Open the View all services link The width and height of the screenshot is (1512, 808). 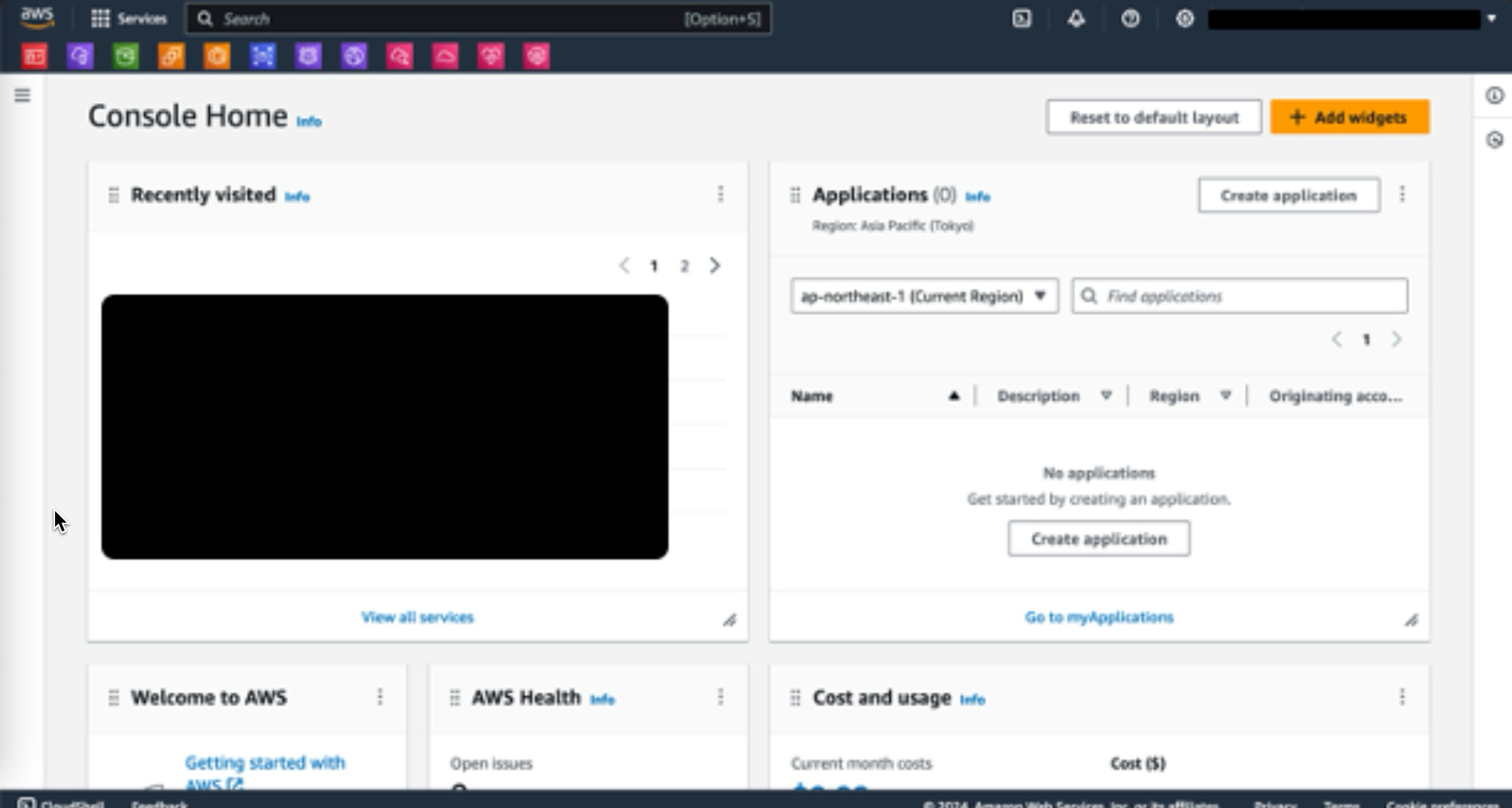(x=417, y=617)
